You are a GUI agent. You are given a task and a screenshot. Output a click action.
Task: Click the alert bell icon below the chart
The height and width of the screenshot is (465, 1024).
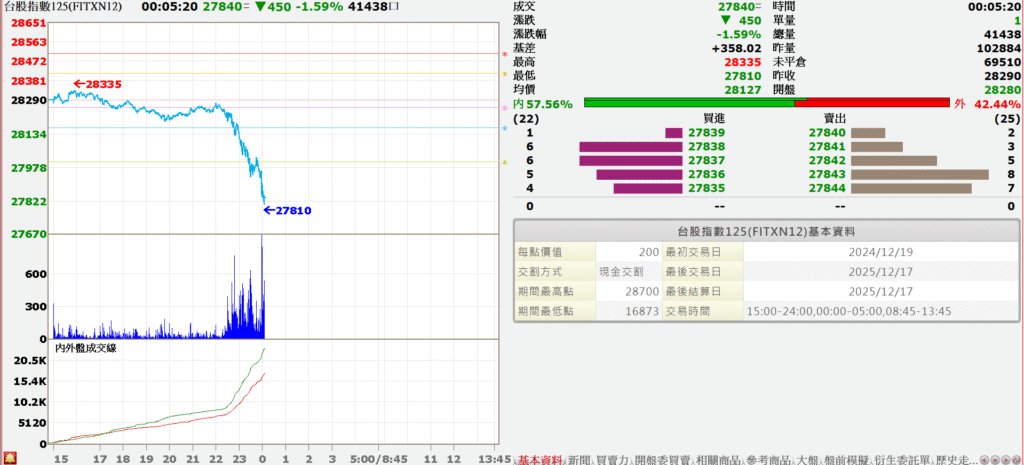(x=8, y=457)
